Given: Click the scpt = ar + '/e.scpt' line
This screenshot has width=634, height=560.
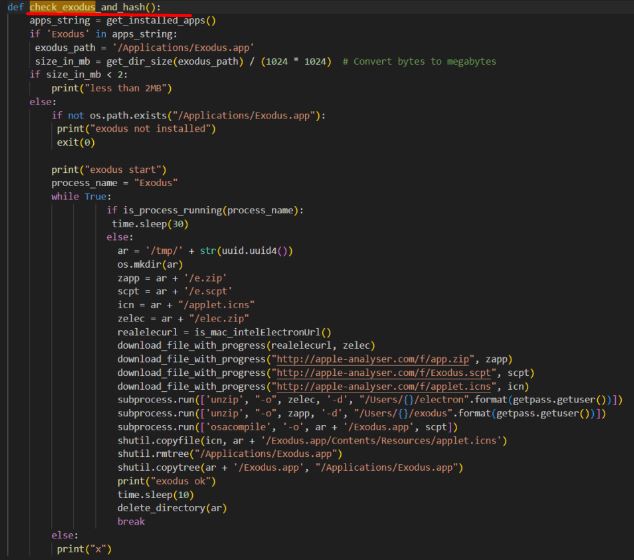Looking at the screenshot, I should (x=175, y=291).
